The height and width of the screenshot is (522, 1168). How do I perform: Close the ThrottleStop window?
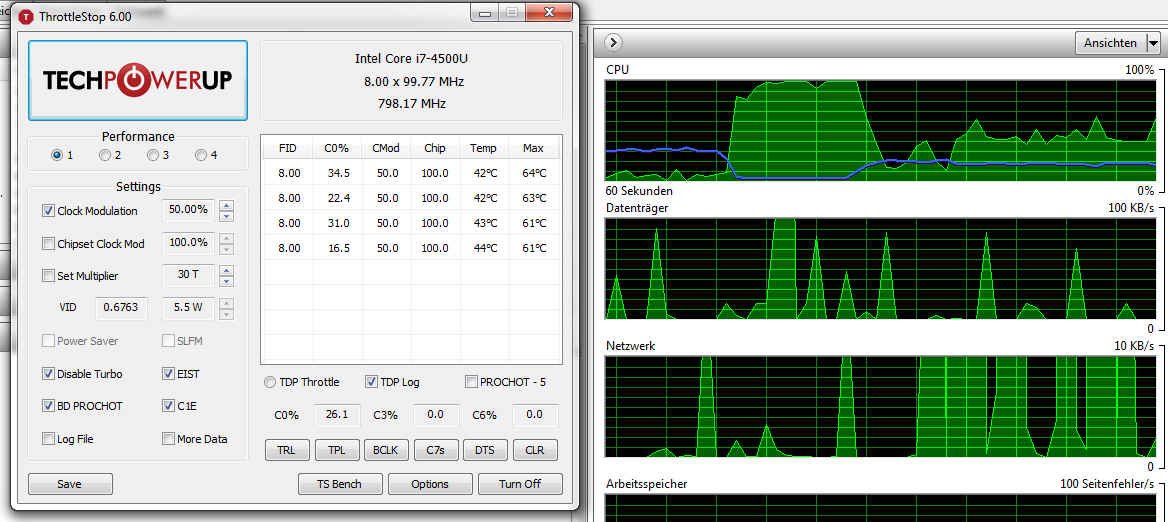[549, 12]
